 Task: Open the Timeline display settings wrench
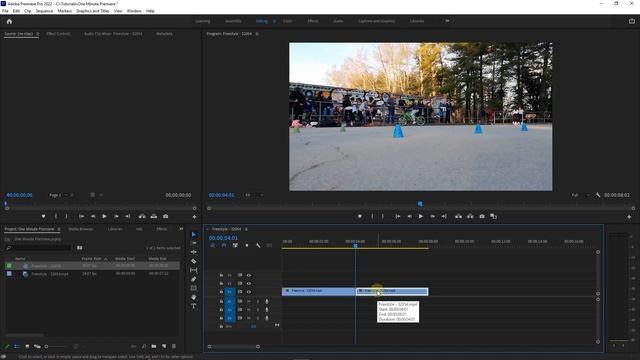coord(258,245)
